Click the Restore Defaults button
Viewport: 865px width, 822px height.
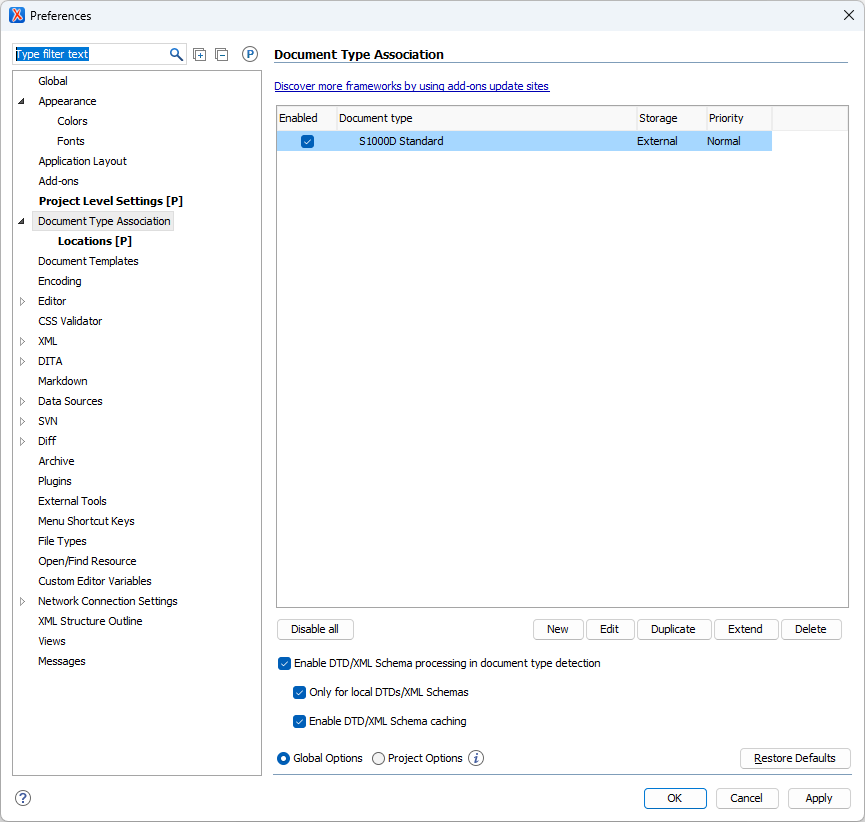tap(794, 758)
